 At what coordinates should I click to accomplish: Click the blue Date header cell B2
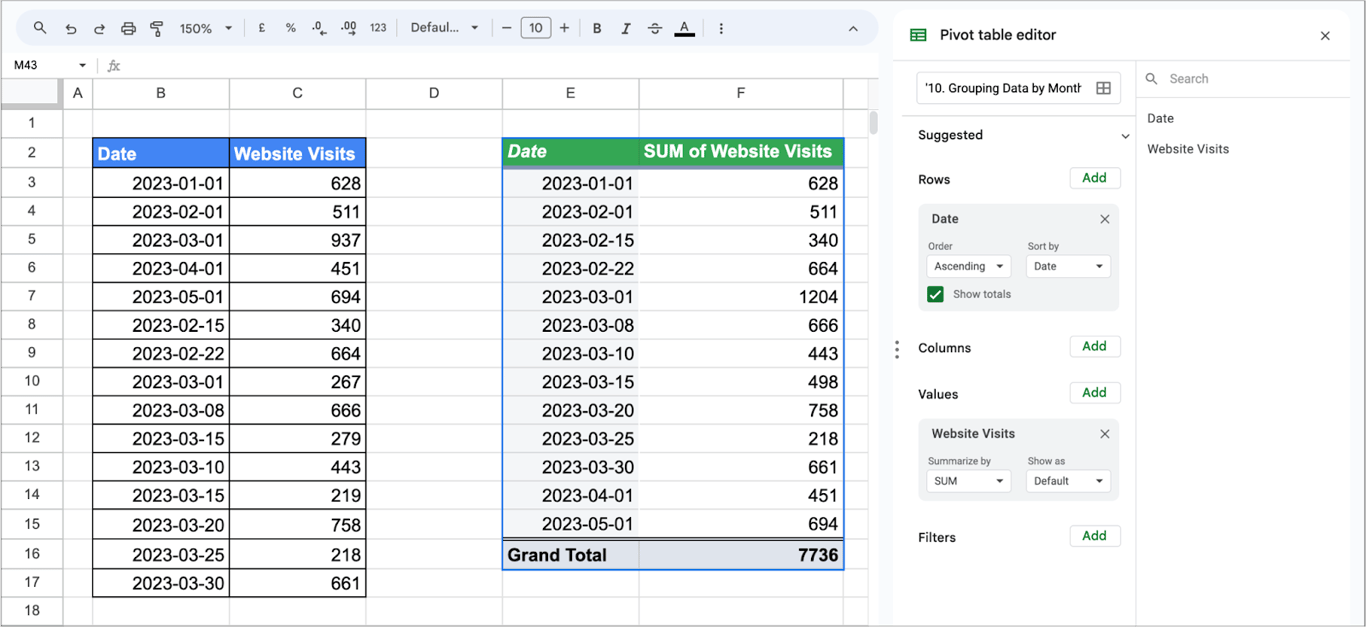[x=160, y=153]
